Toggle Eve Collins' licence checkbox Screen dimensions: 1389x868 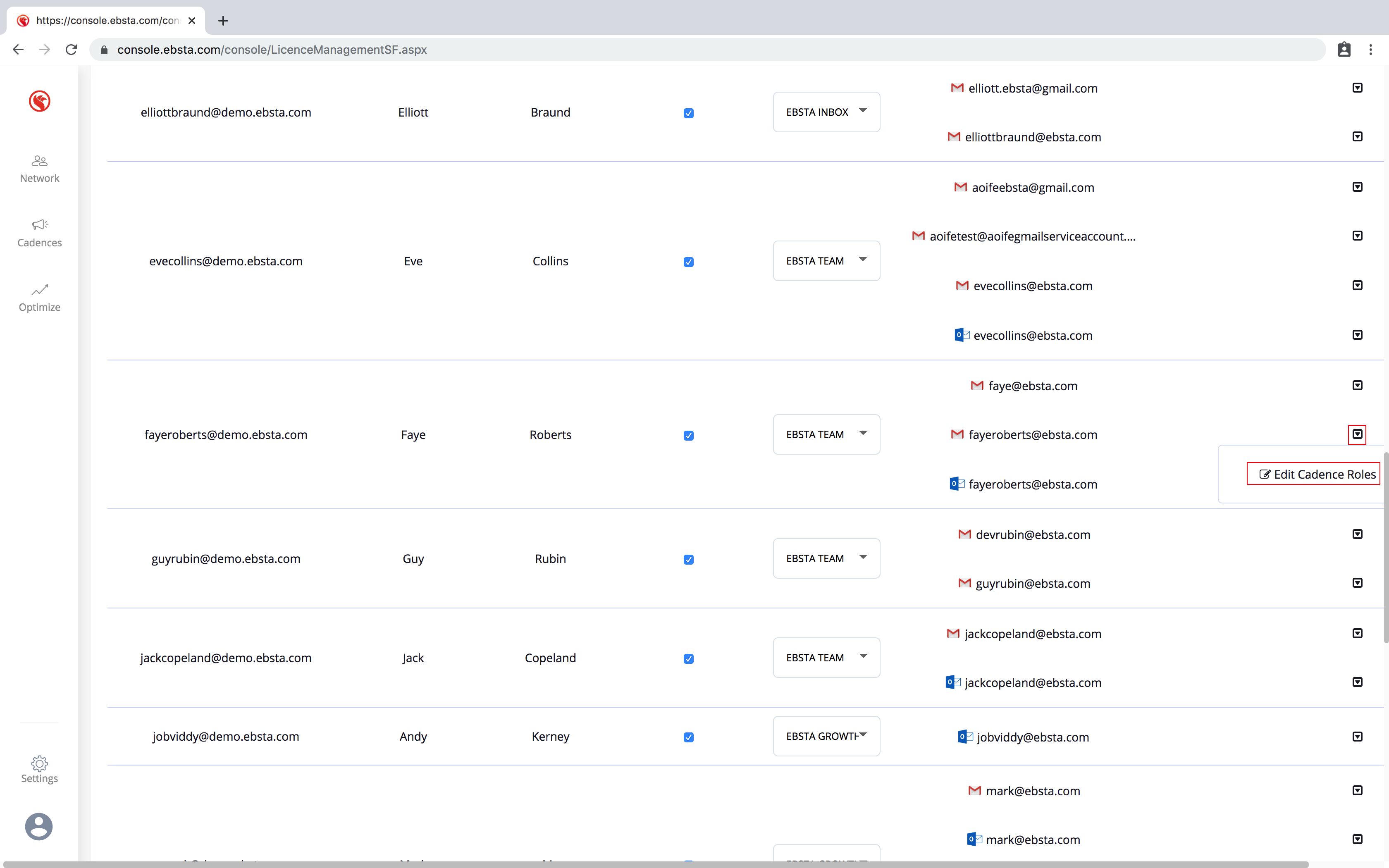(689, 262)
